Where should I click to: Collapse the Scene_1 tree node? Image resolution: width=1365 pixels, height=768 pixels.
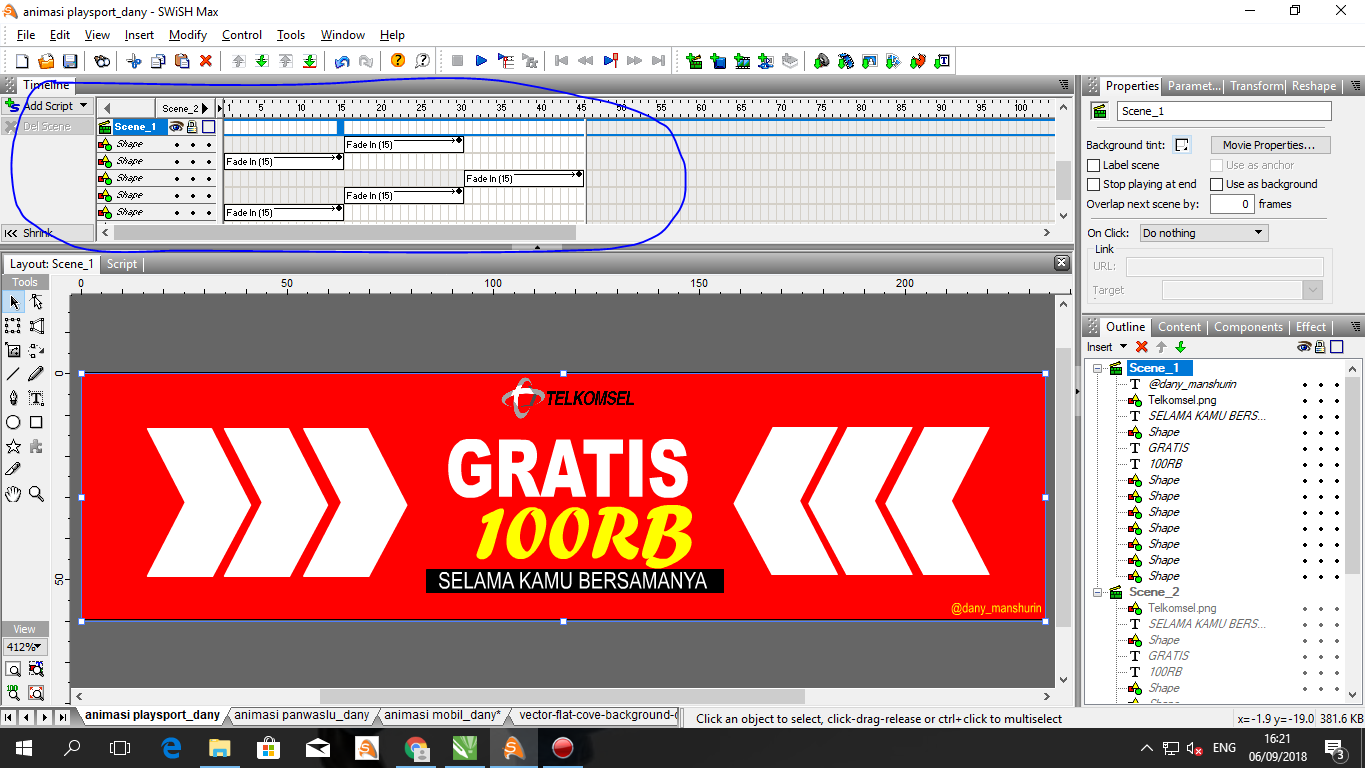click(1097, 368)
